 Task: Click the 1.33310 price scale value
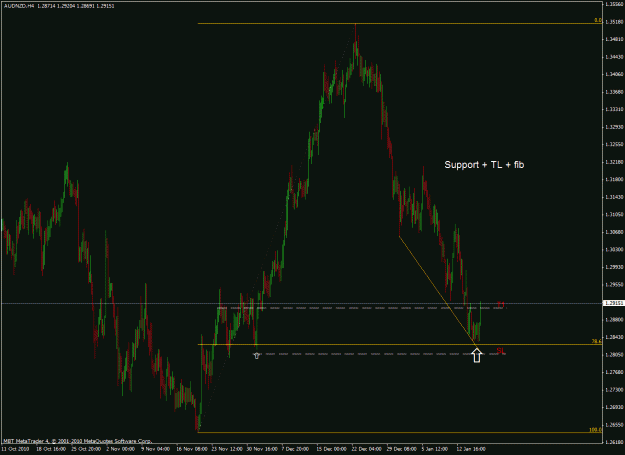tap(614, 109)
